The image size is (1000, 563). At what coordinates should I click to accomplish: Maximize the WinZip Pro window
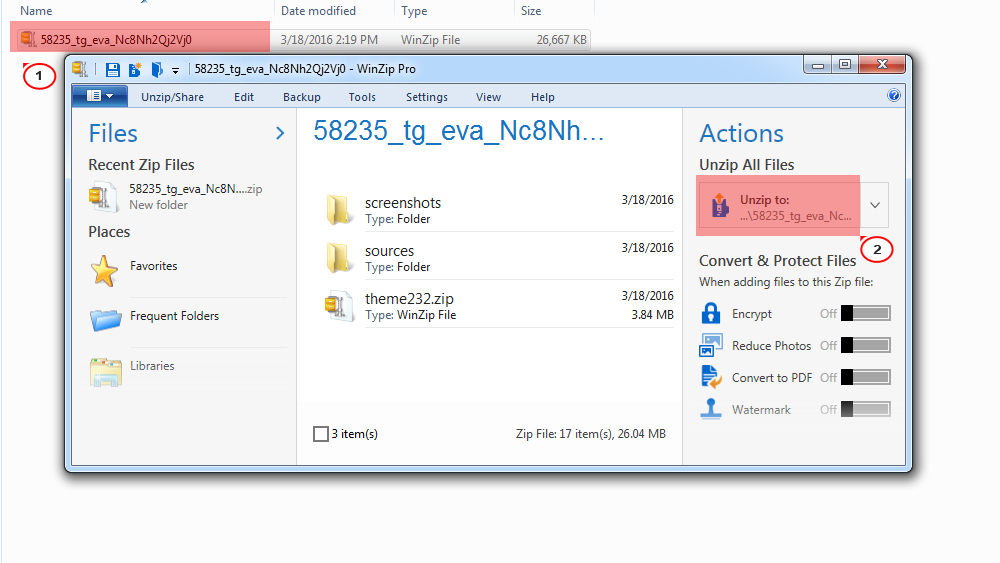point(845,64)
